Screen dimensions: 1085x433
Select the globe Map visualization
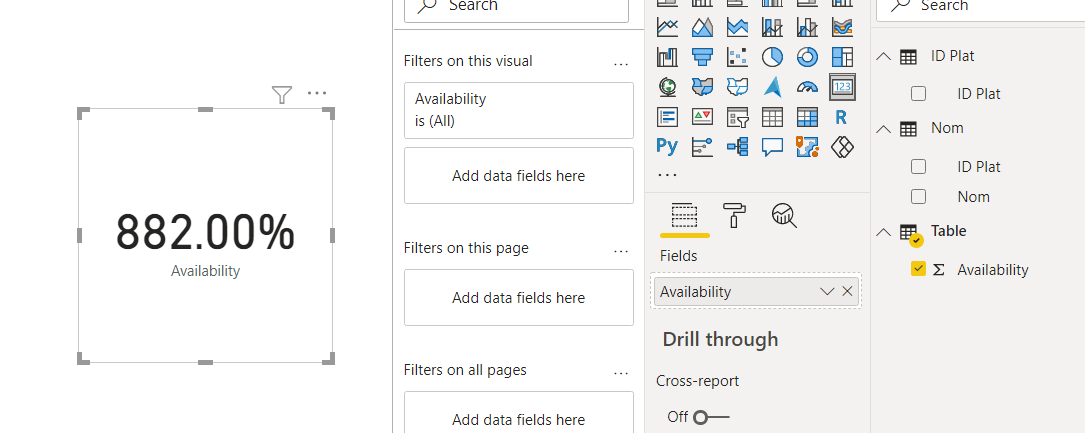point(668,86)
